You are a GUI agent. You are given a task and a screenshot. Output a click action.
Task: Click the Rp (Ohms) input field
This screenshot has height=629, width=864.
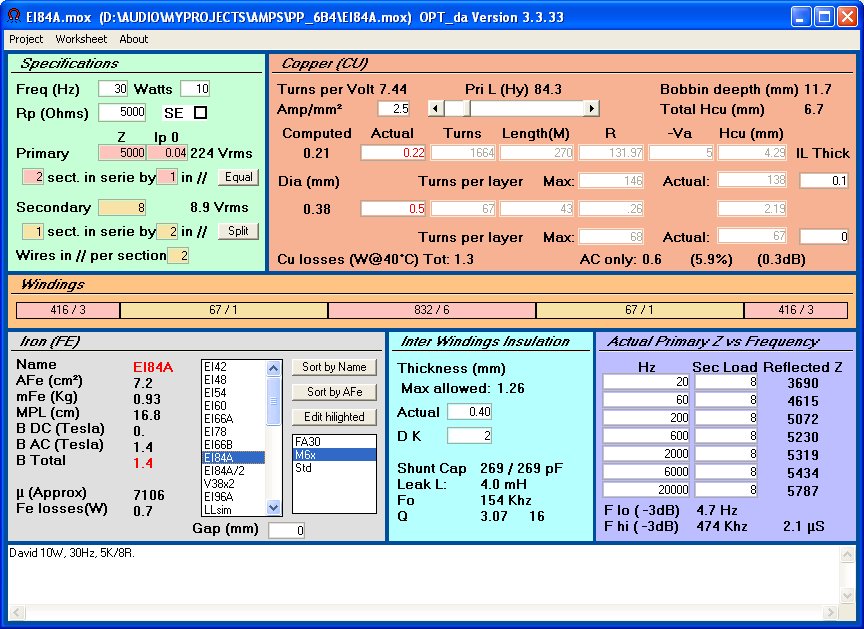coord(122,112)
